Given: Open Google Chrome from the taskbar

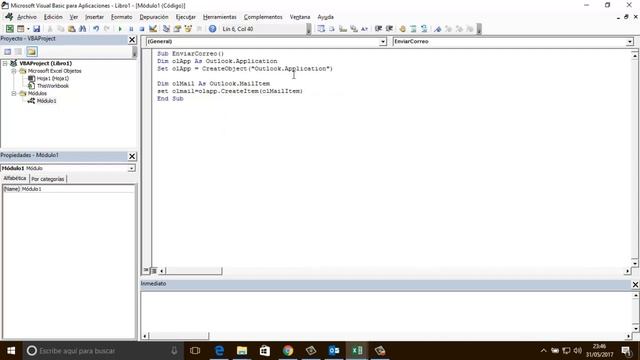Looking at the screenshot, I should click(x=288, y=351).
